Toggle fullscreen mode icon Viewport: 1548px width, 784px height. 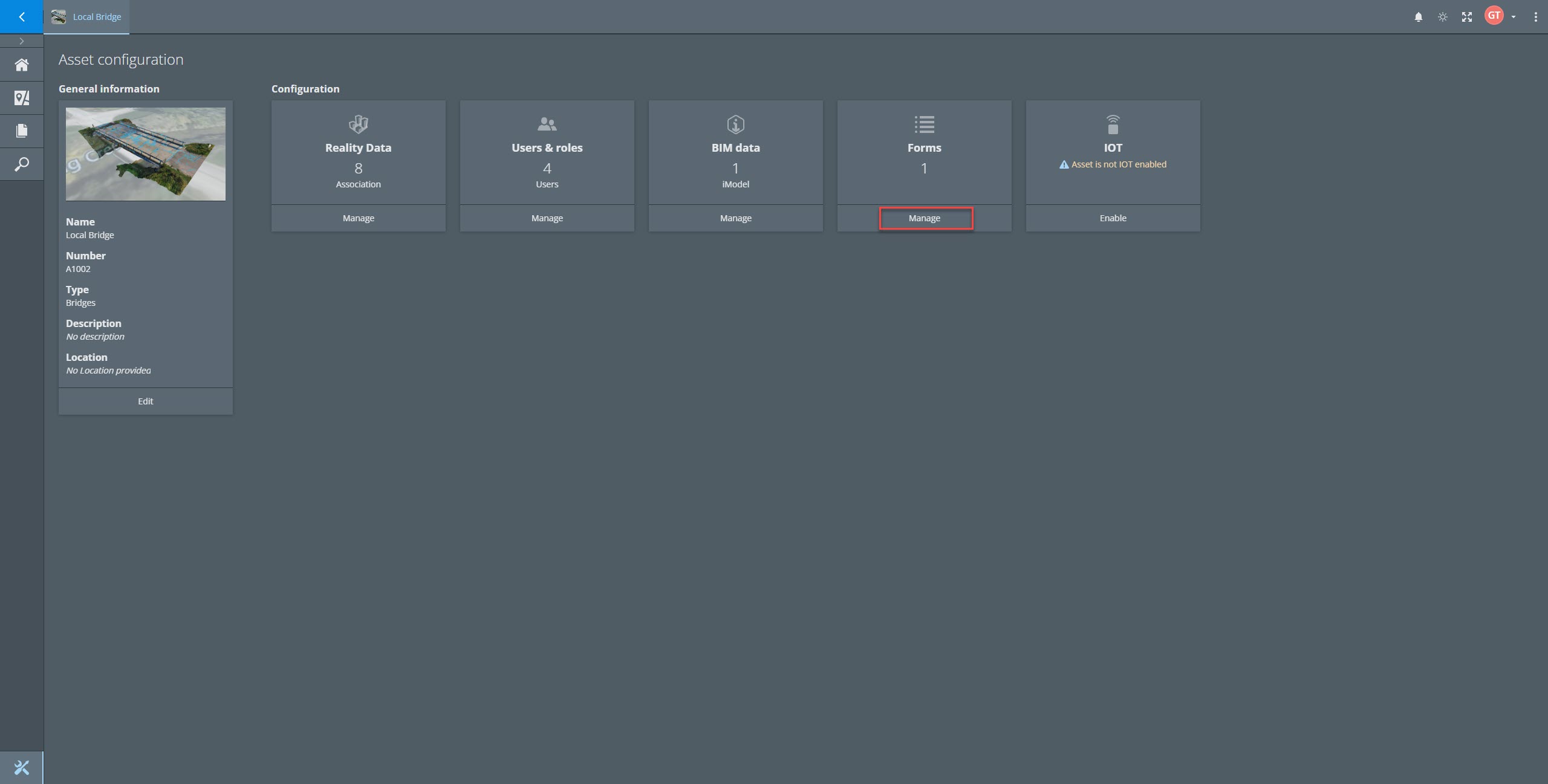[1466, 17]
